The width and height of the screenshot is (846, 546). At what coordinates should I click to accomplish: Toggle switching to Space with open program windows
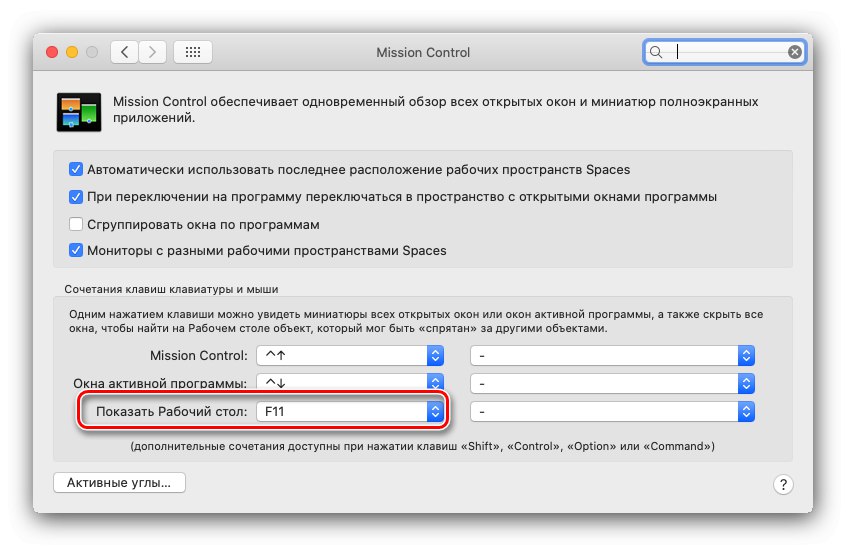[x=76, y=196]
